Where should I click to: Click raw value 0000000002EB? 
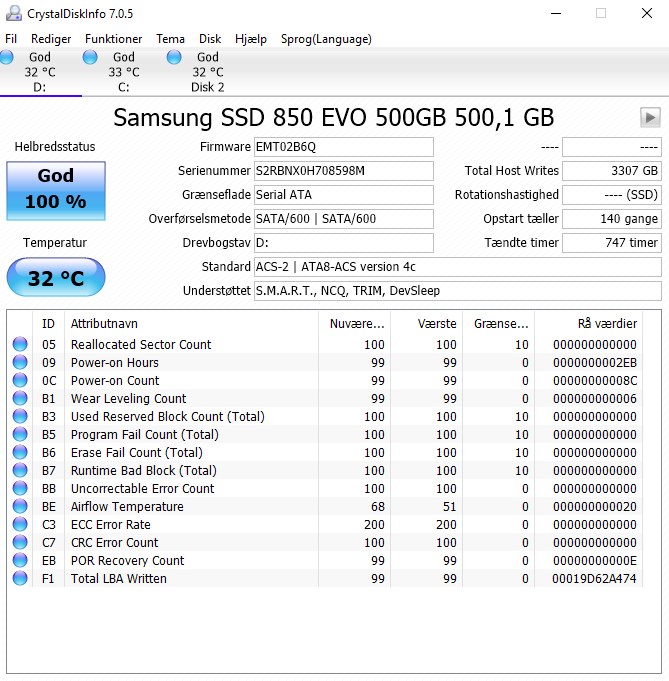click(x=595, y=362)
